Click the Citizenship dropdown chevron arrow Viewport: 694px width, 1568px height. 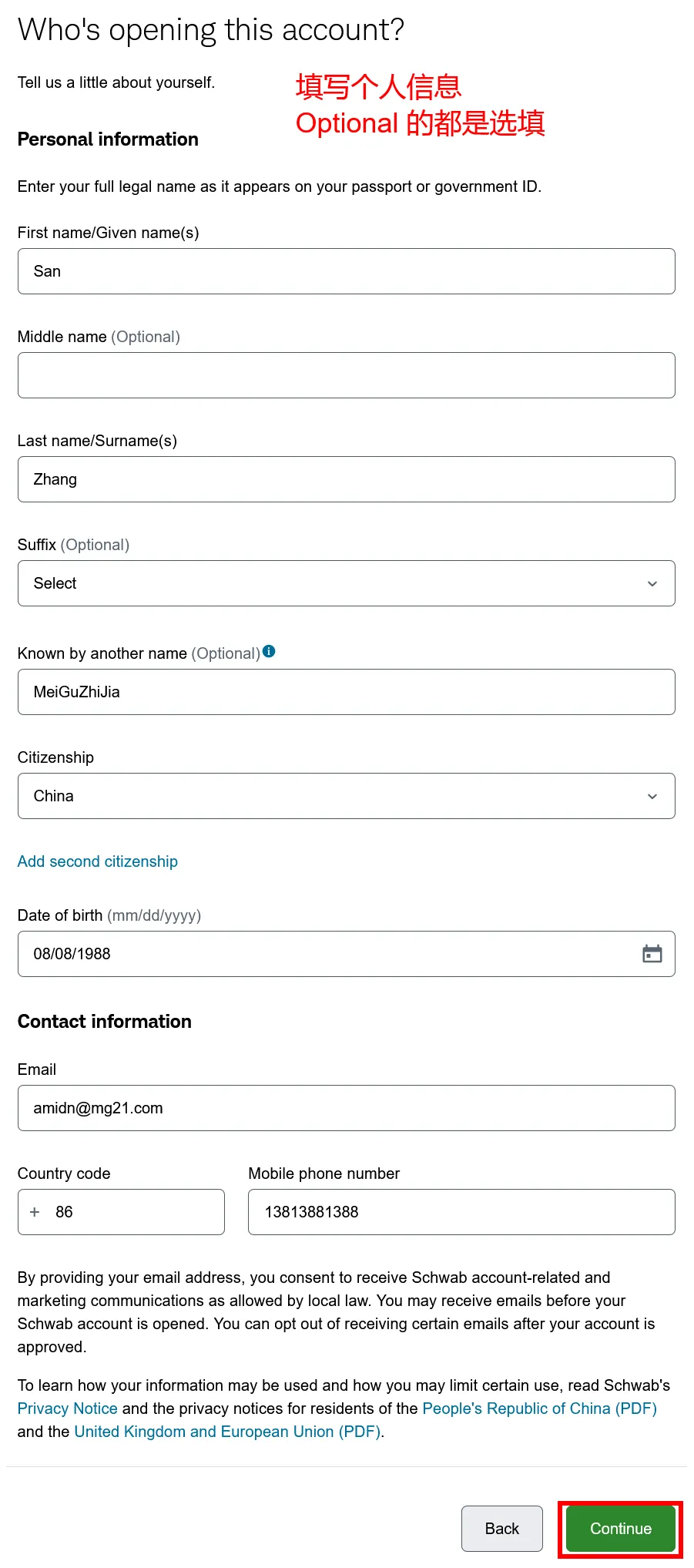(652, 796)
